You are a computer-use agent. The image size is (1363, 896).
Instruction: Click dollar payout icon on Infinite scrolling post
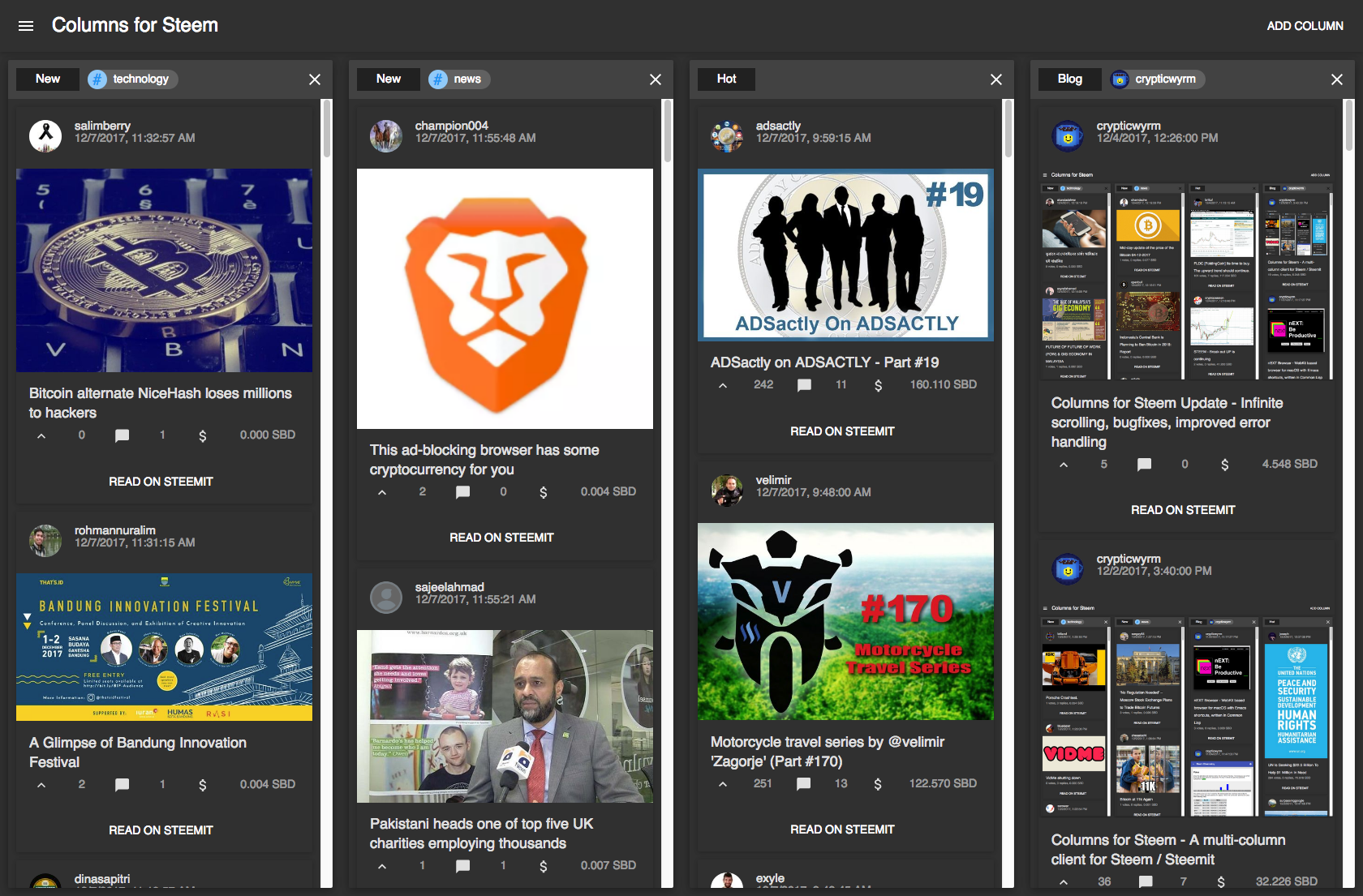tap(1225, 465)
